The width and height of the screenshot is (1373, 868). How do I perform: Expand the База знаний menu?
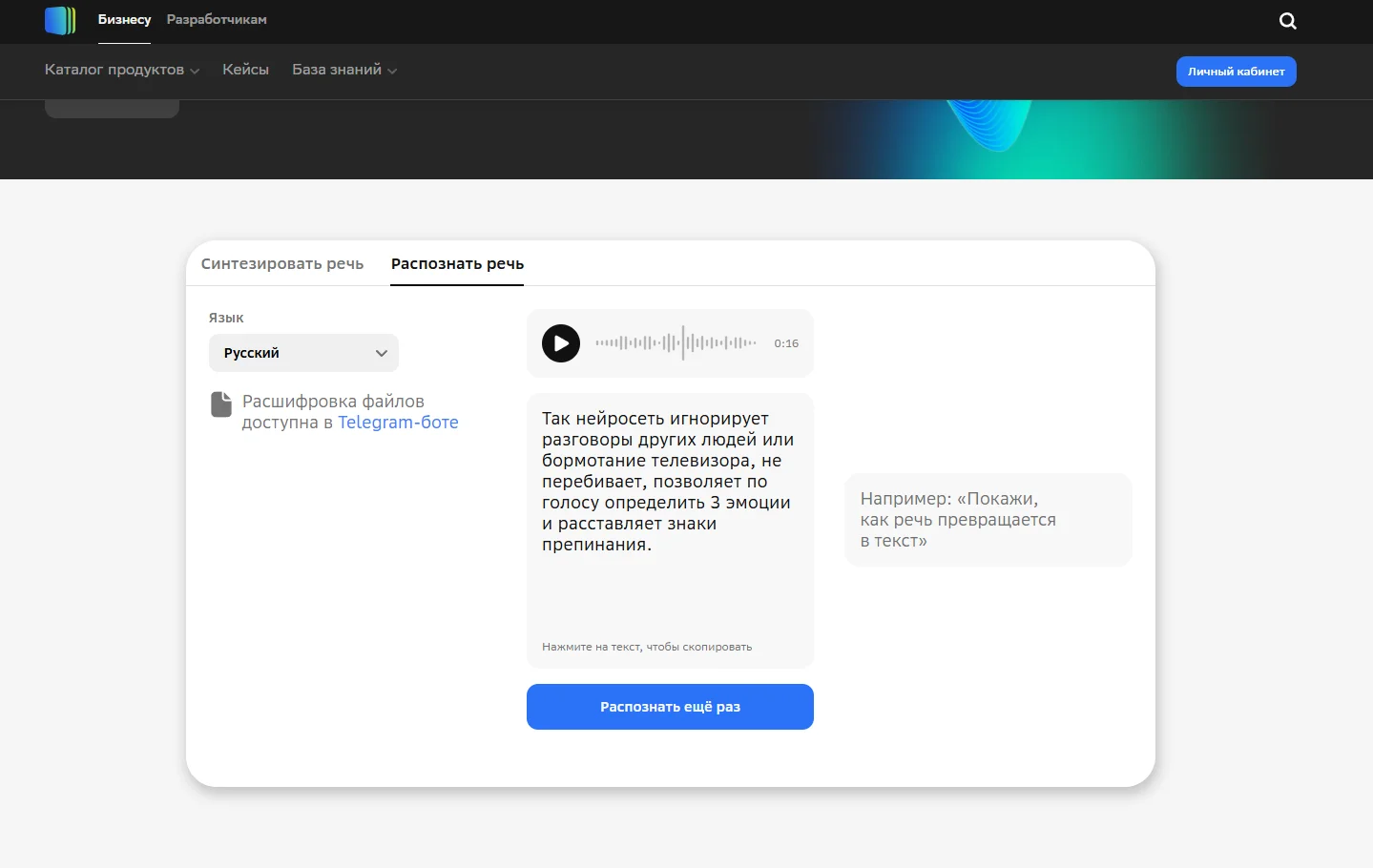[344, 70]
